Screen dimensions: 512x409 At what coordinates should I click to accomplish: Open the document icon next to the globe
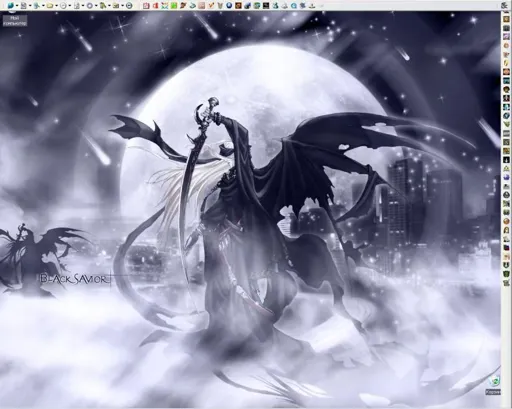point(24,6)
